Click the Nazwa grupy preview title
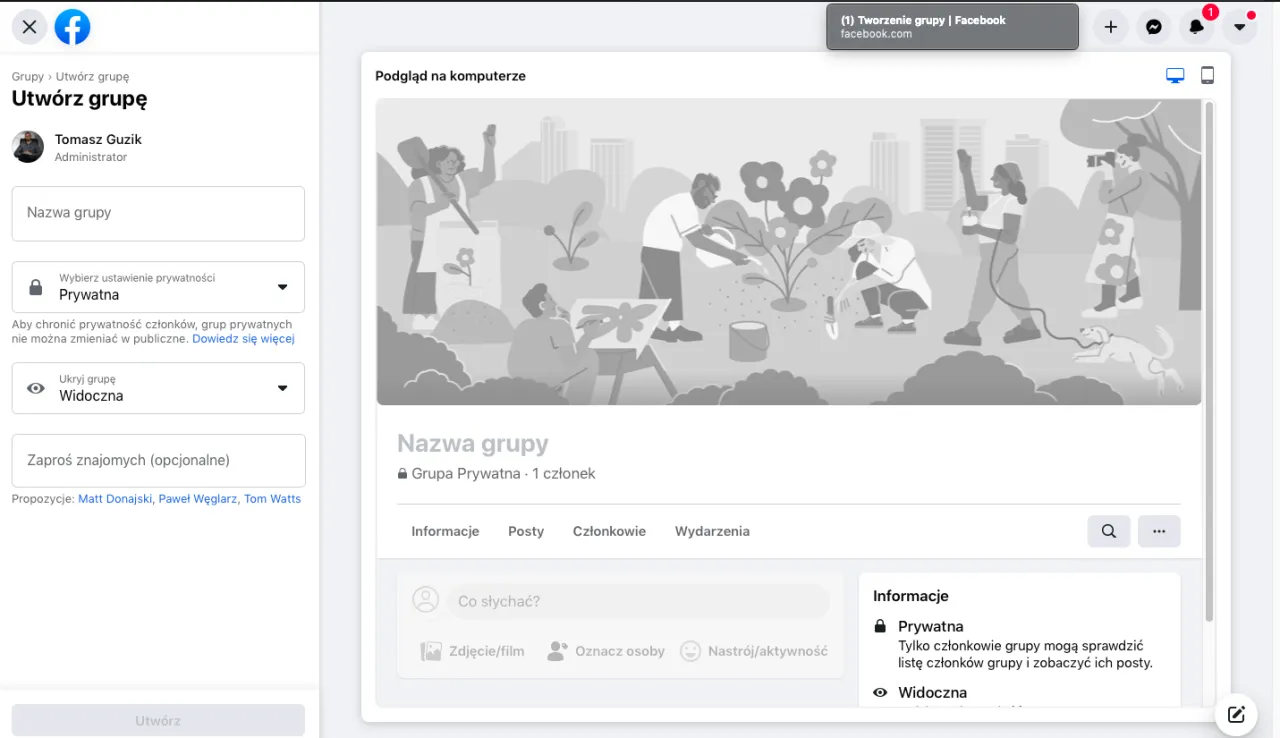This screenshot has height=738, width=1280. point(473,443)
